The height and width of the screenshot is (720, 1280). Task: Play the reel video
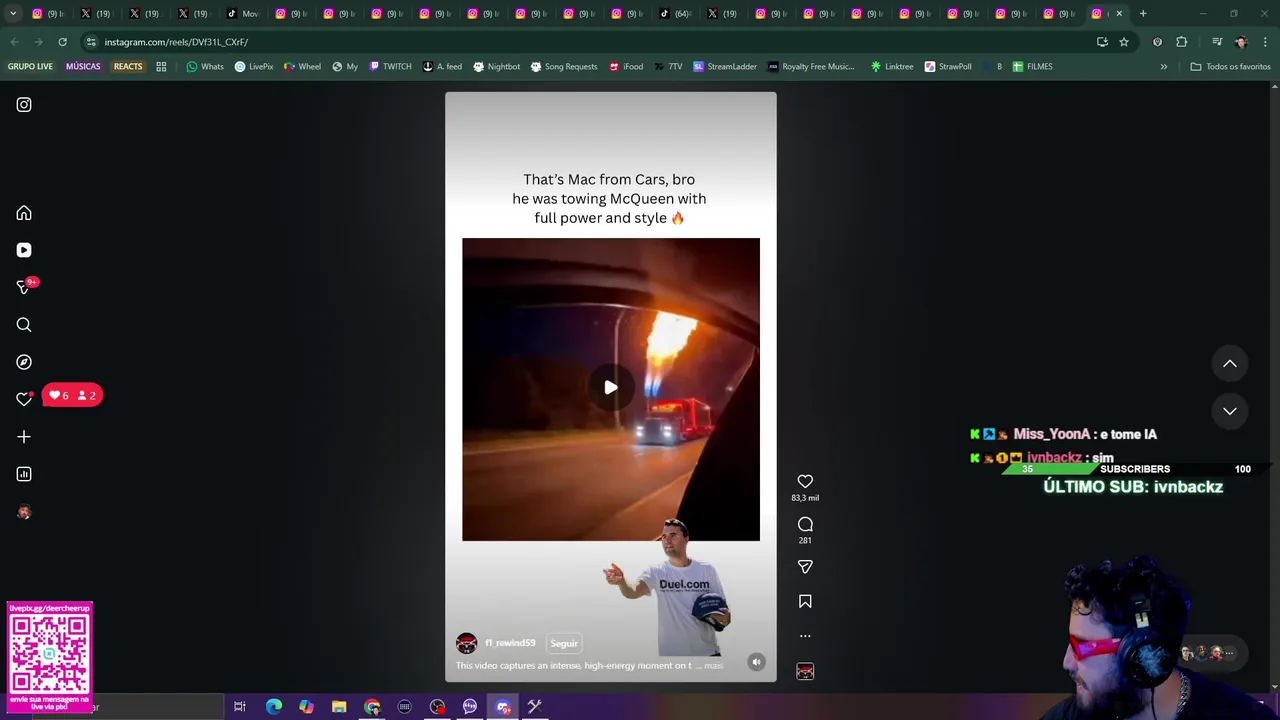click(x=611, y=388)
